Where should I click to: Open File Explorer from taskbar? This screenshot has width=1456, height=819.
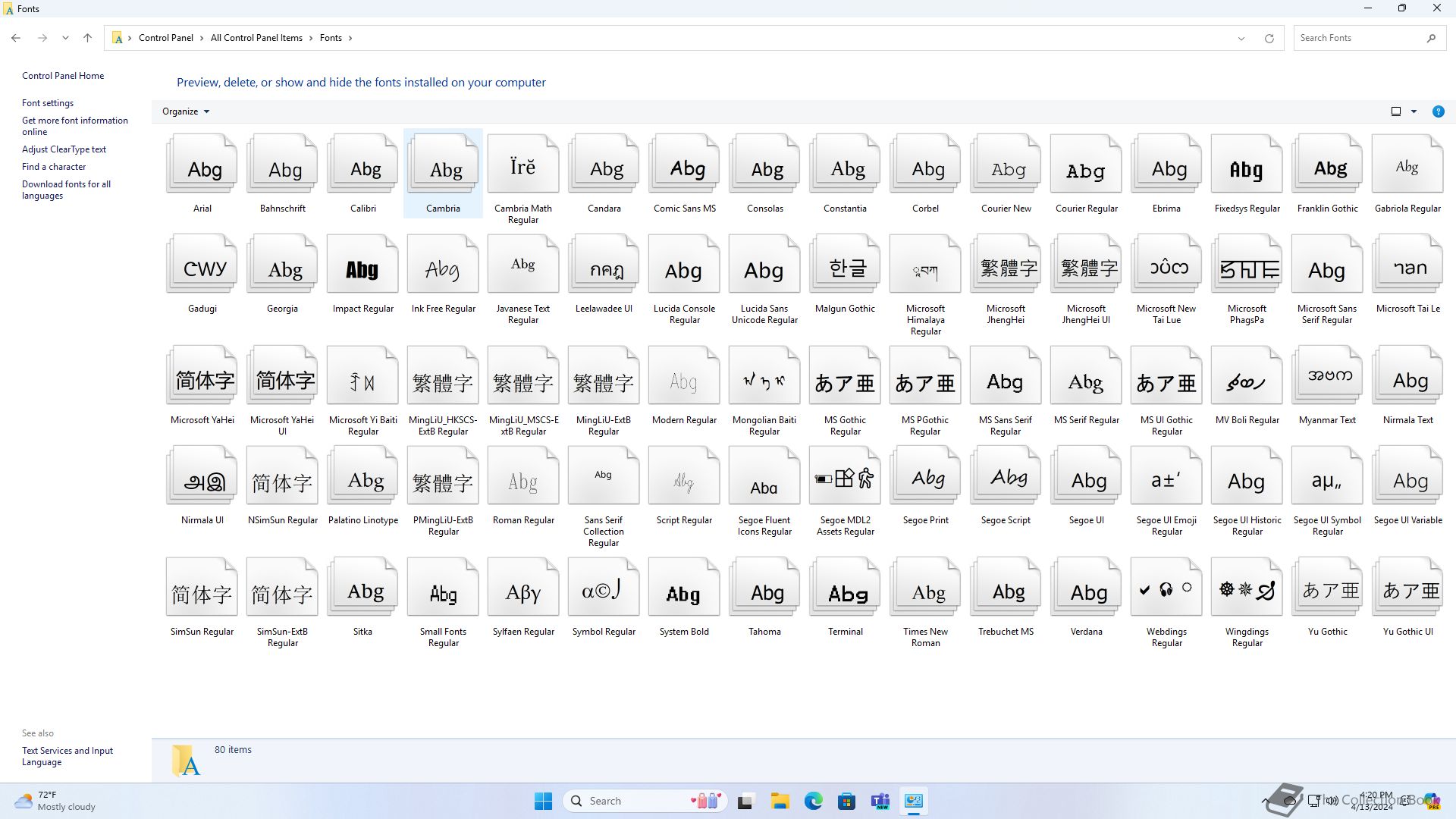[780, 801]
